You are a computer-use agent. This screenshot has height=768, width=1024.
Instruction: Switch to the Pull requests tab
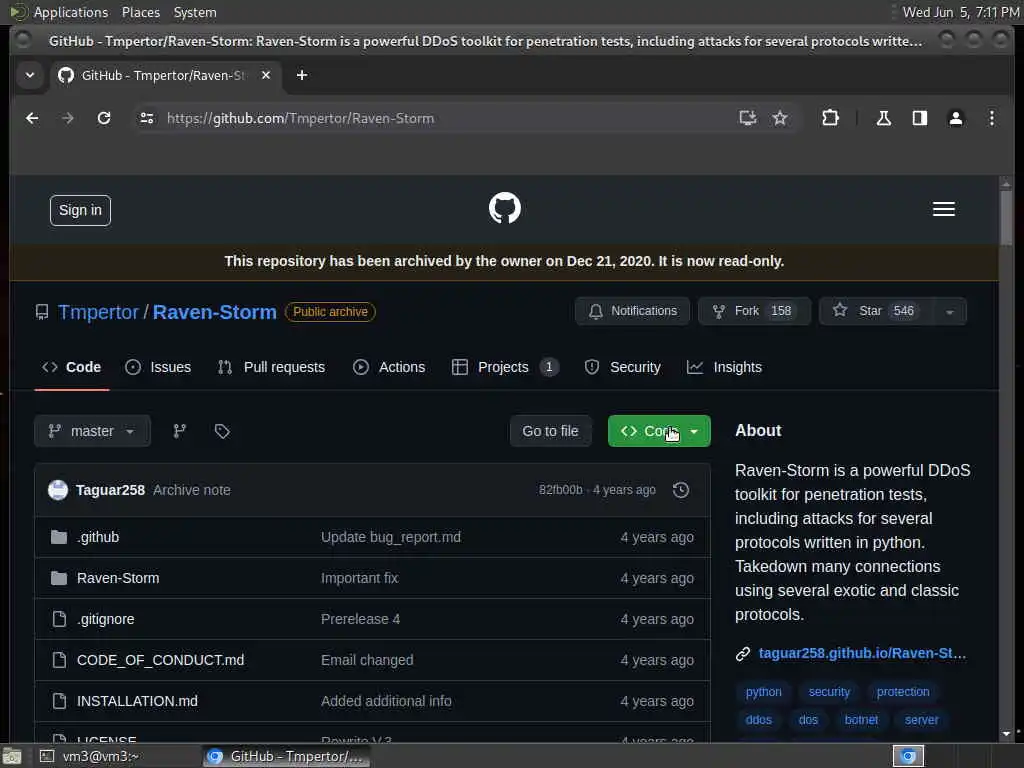271,367
